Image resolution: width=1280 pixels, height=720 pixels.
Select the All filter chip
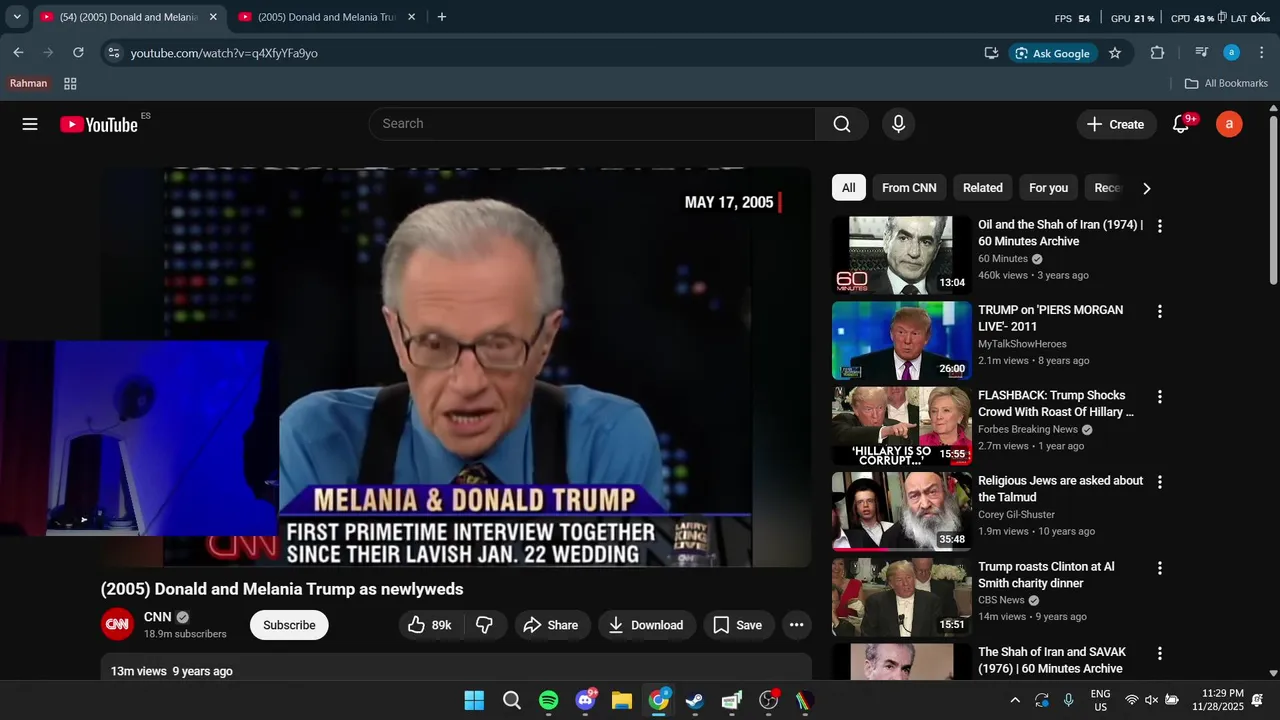[x=848, y=188]
